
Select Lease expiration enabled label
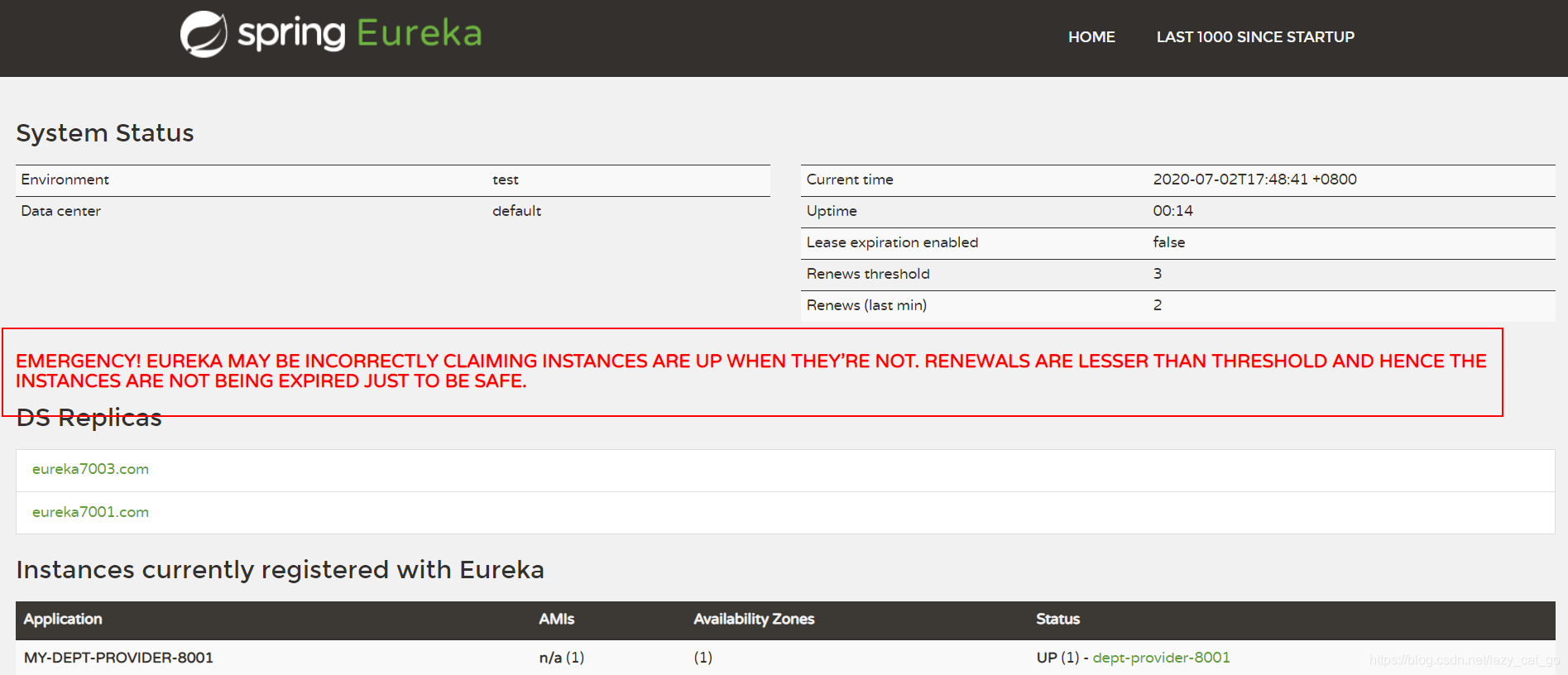point(892,242)
